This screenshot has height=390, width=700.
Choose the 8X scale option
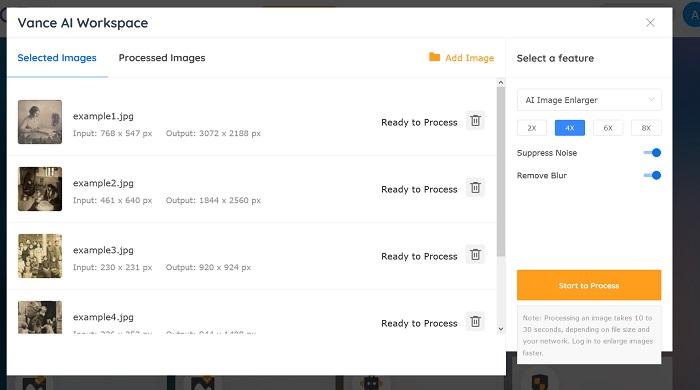[646, 128]
